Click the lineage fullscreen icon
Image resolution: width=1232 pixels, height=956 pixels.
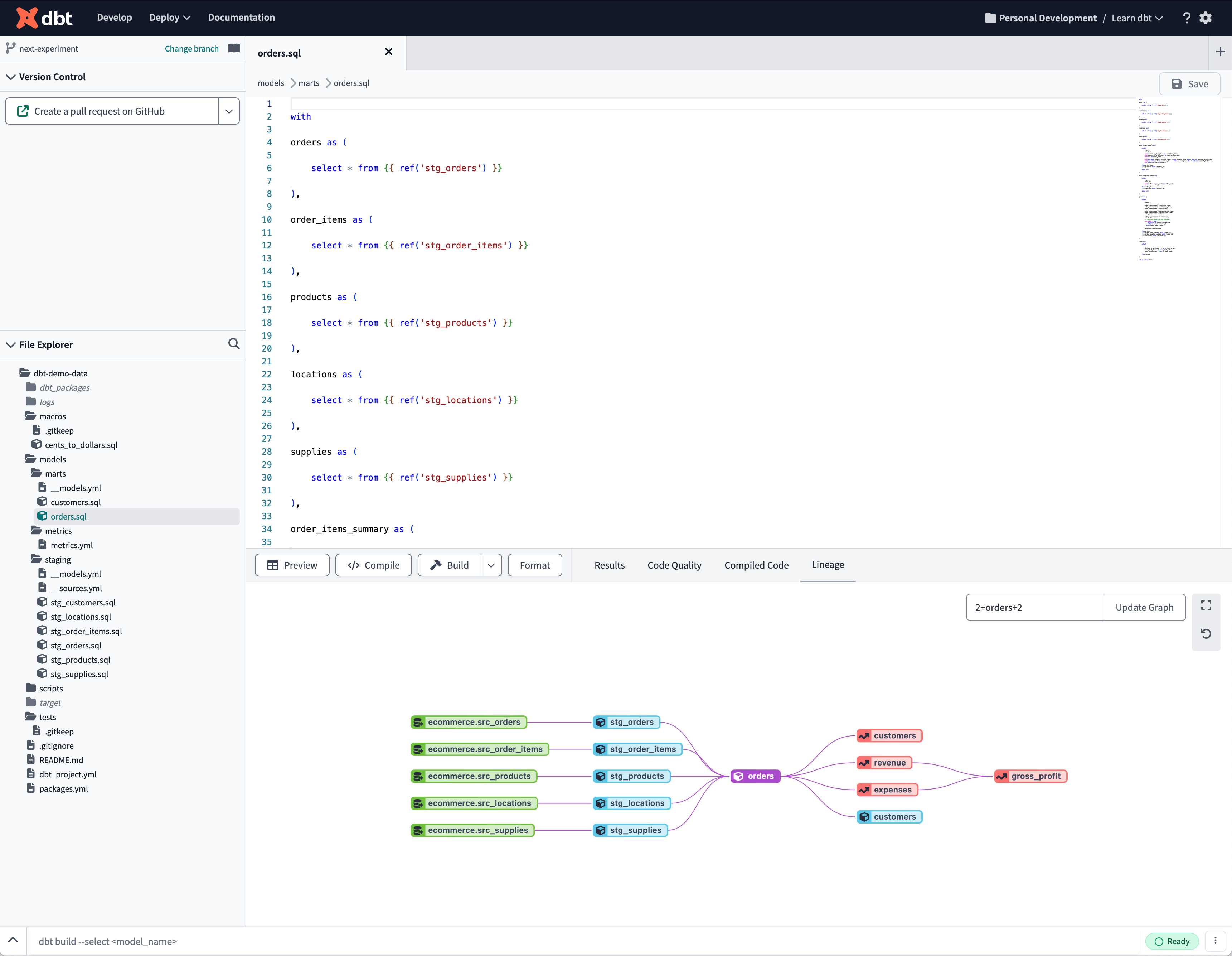click(1206, 605)
